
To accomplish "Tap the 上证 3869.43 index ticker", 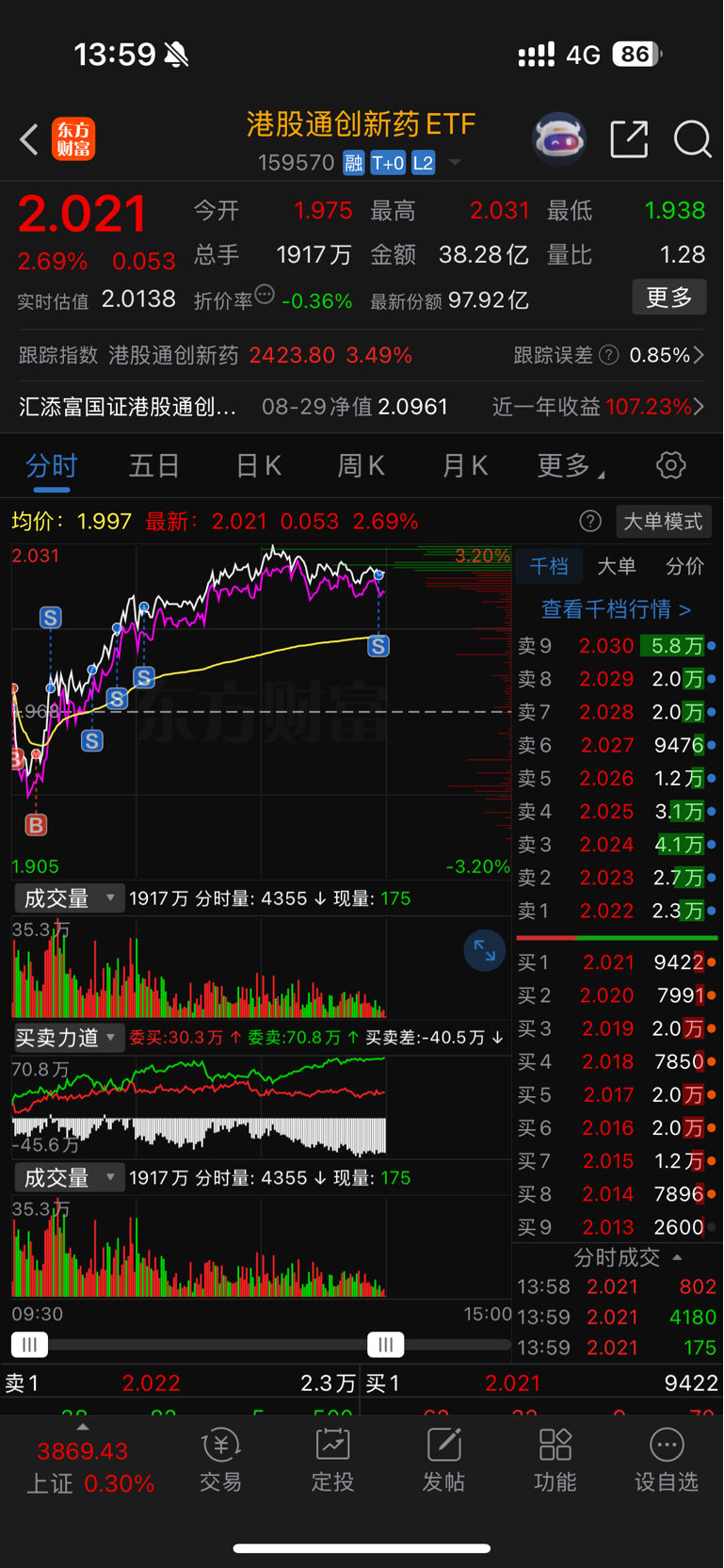I will click(x=89, y=1466).
